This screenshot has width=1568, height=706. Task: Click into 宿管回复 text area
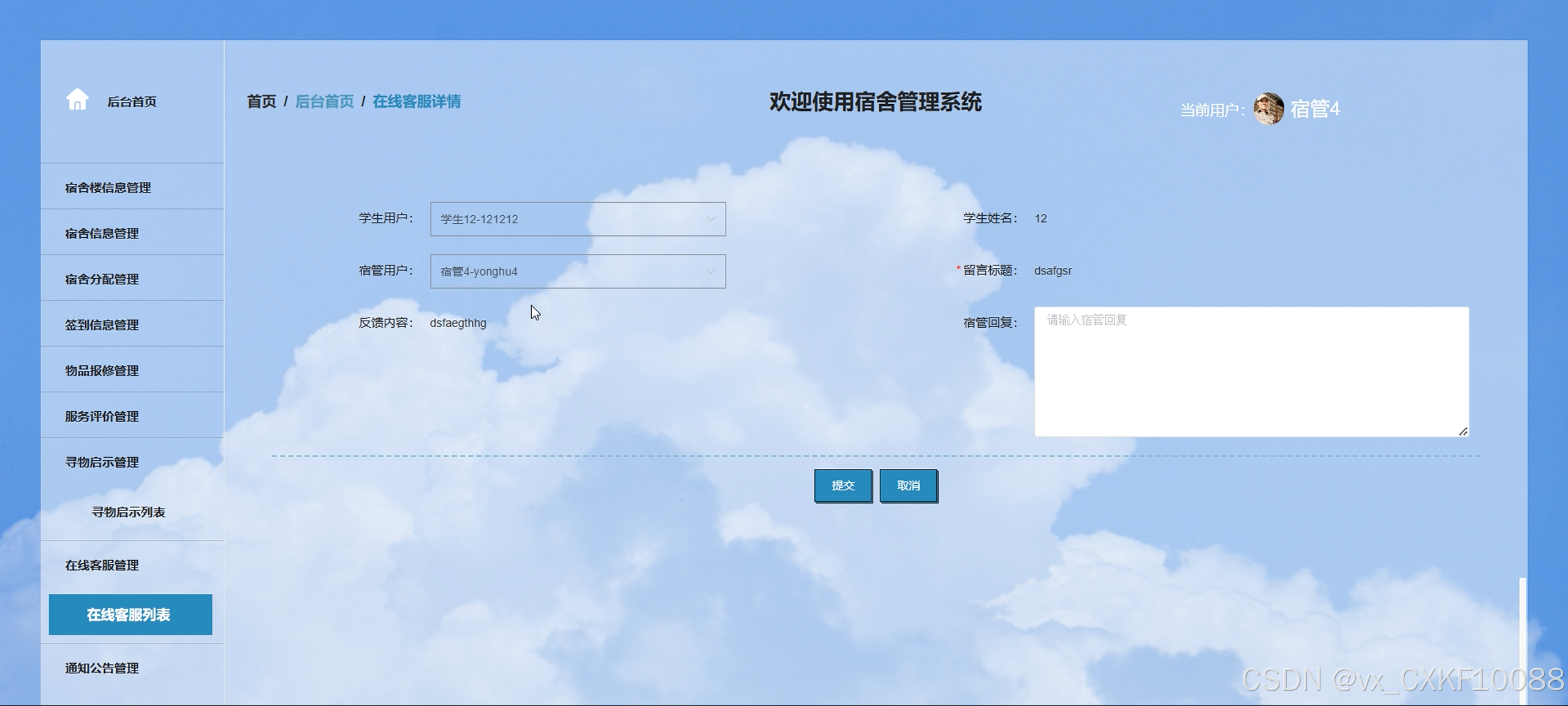1251,372
